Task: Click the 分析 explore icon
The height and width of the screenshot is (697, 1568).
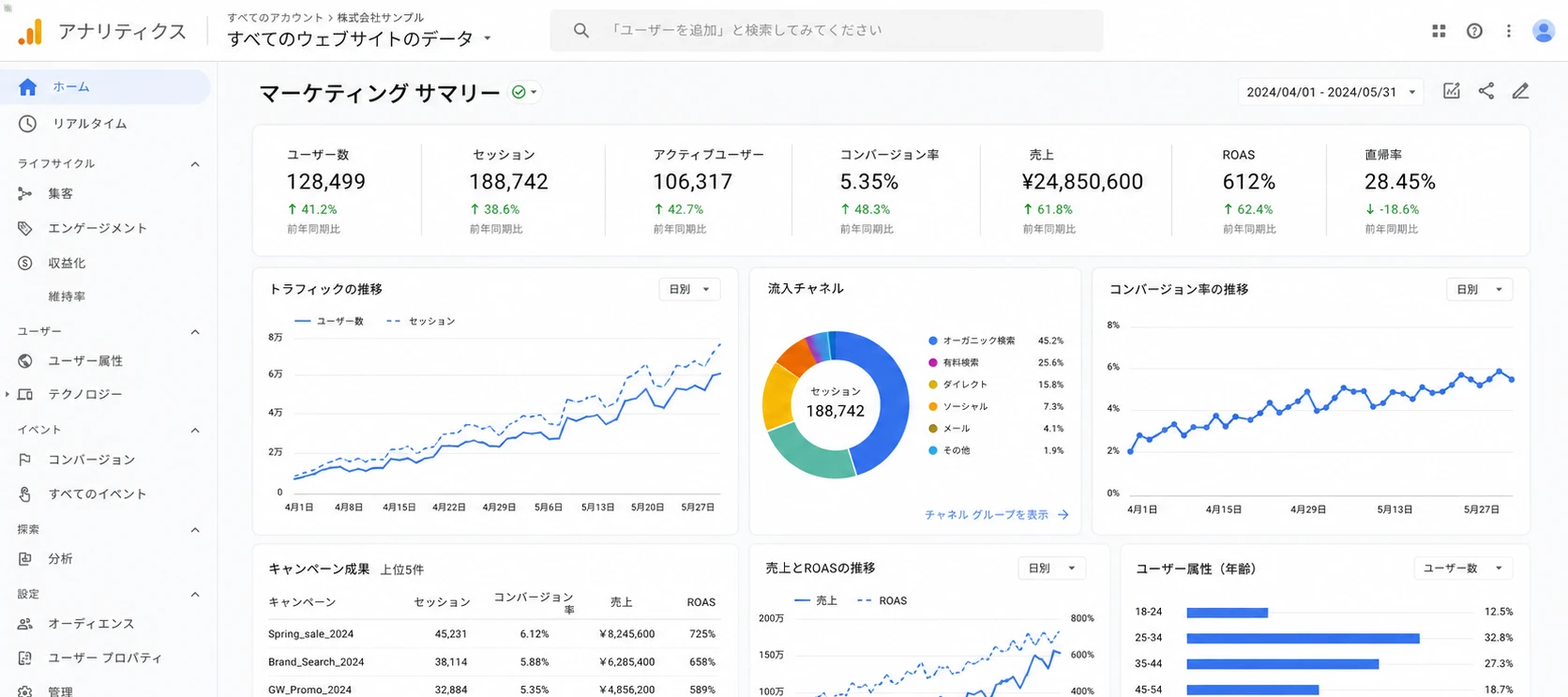Action: click(x=25, y=559)
